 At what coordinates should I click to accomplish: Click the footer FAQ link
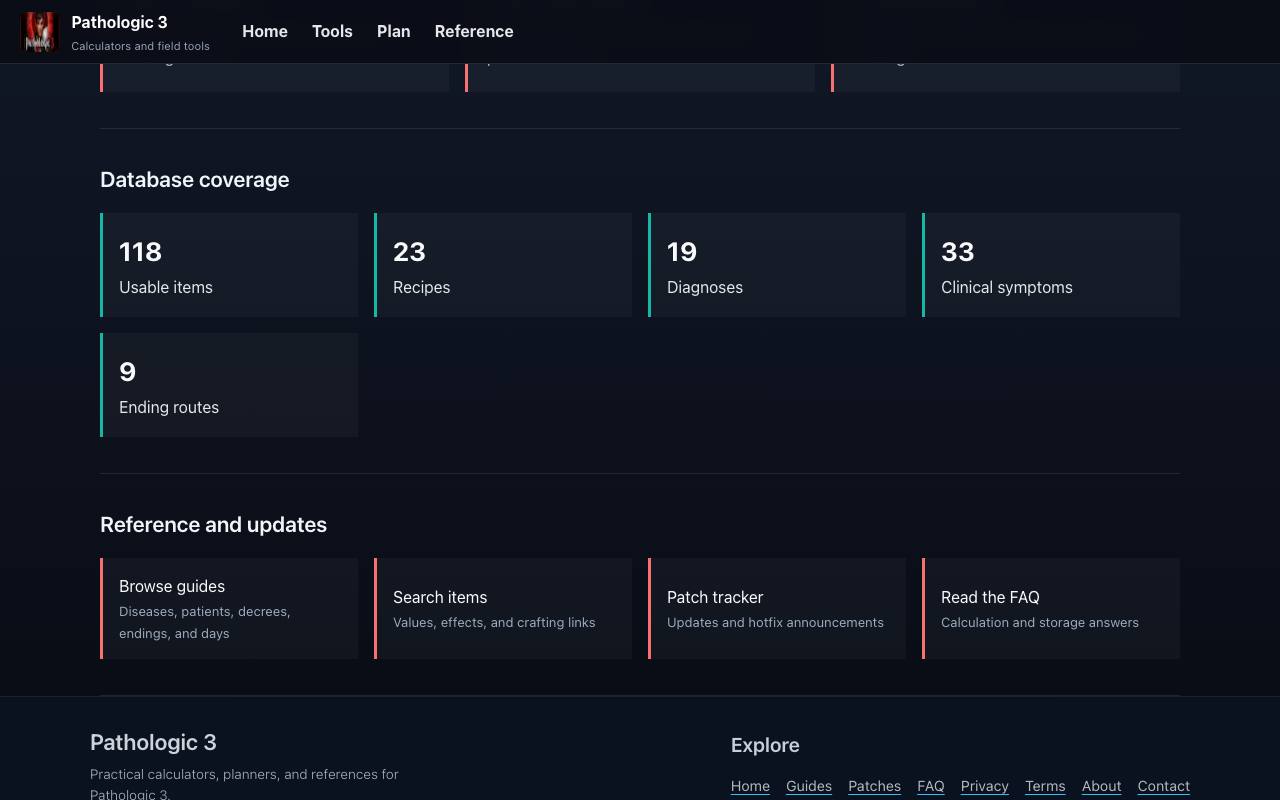[931, 786]
